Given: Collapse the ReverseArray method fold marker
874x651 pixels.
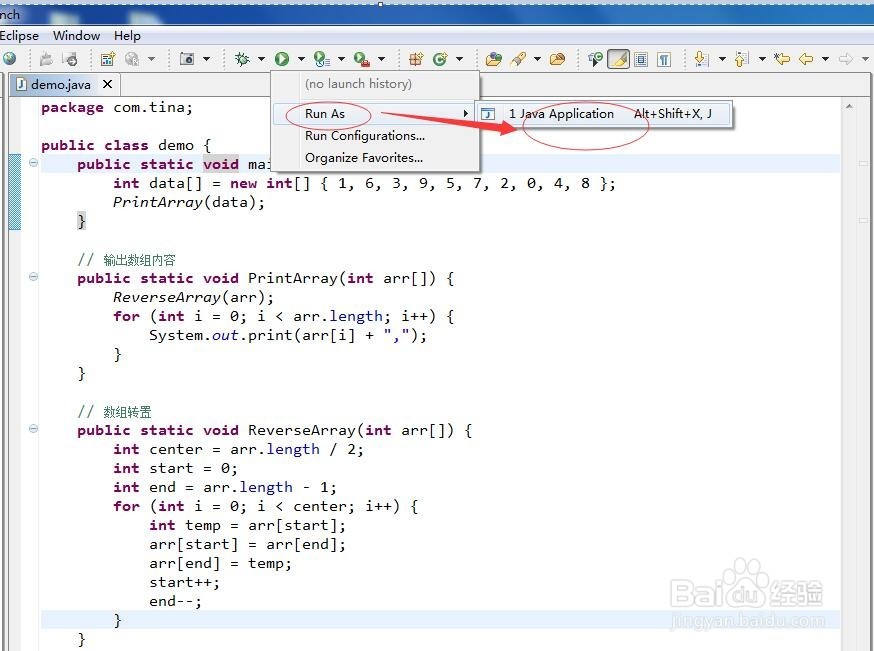Looking at the screenshot, I should (x=33, y=429).
